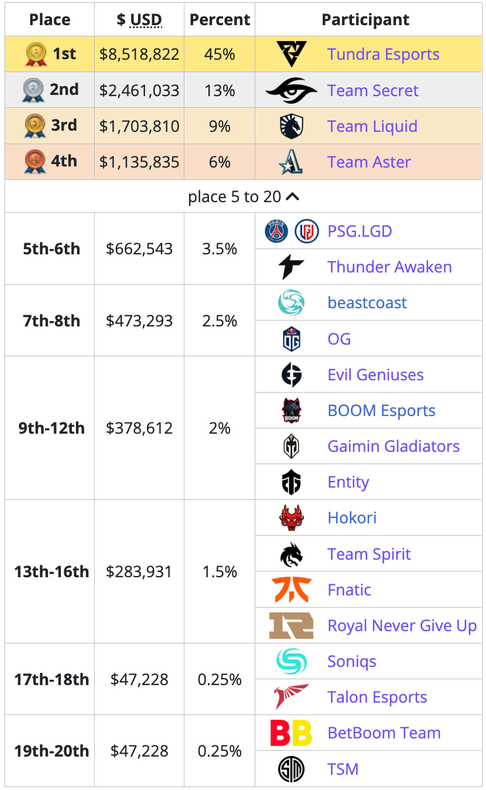Click the OG Red Bull logo
The height and width of the screenshot is (790, 486).
tap(291, 339)
